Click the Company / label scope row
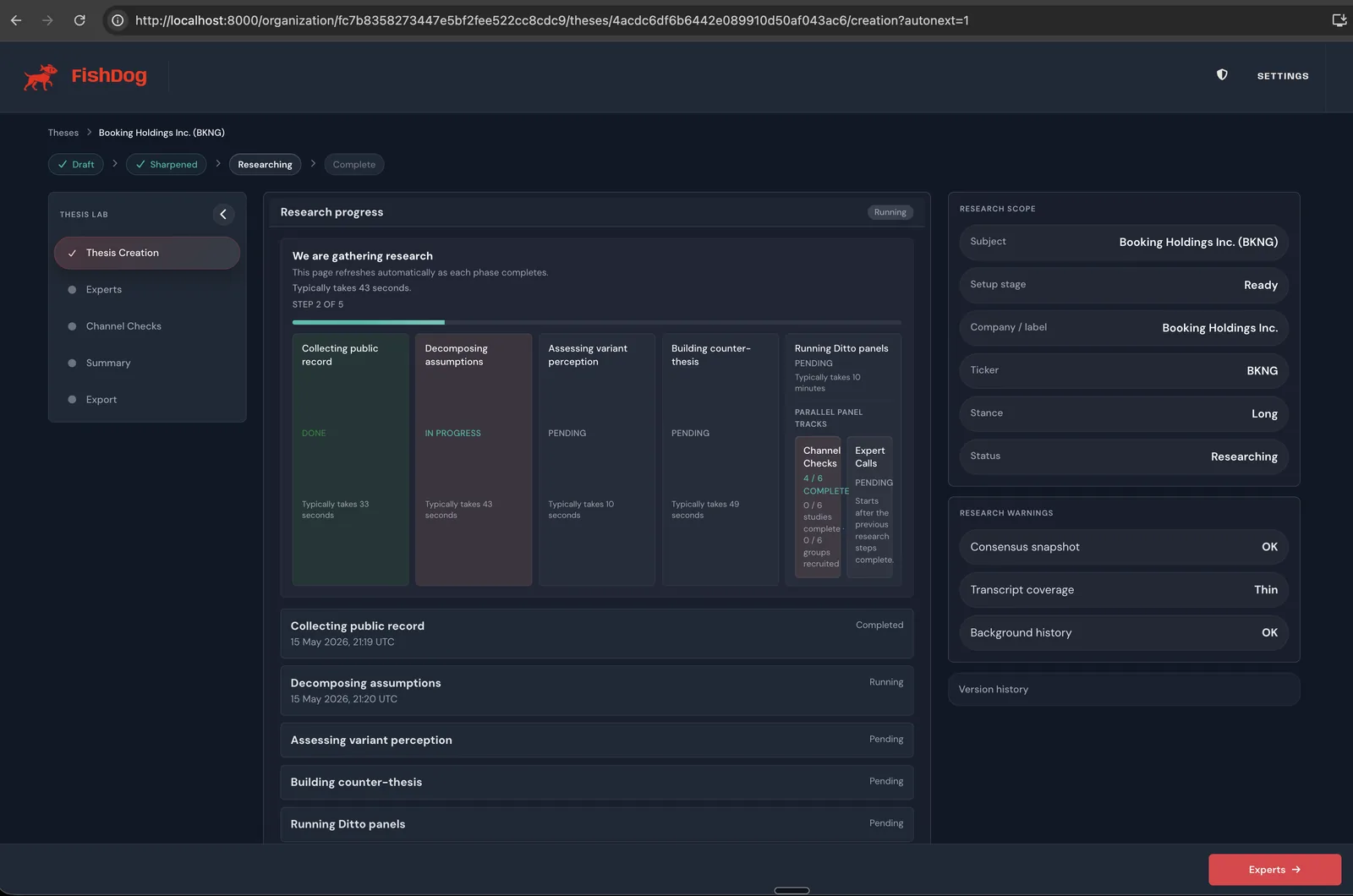The width and height of the screenshot is (1353, 896). pyautogui.click(x=1124, y=328)
